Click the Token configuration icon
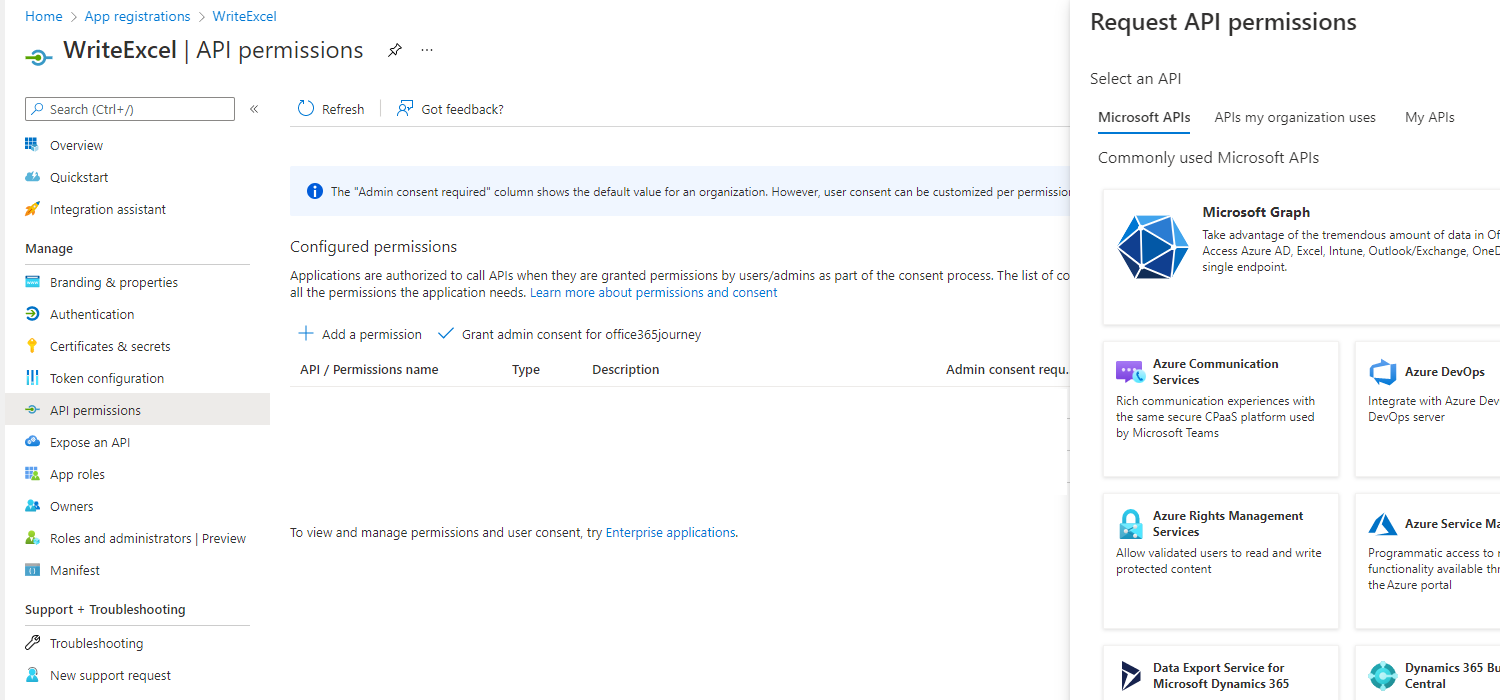Viewport: 1500px width, 700px height. [x=32, y=378]
